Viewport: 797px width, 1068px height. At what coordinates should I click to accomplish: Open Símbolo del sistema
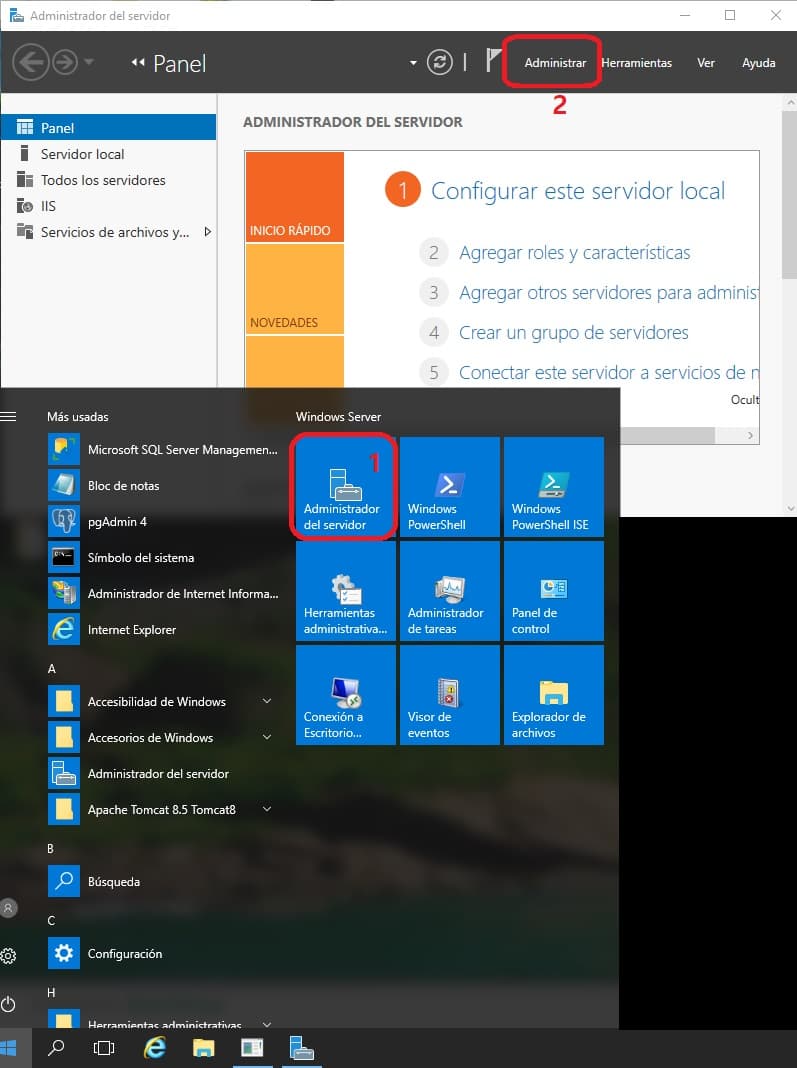(x=163, y=558)
